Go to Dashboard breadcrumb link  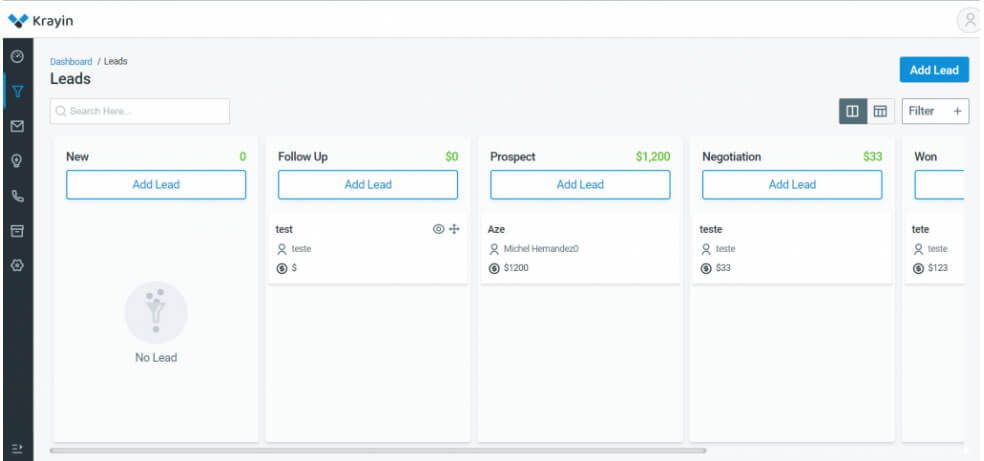point(71,61)
